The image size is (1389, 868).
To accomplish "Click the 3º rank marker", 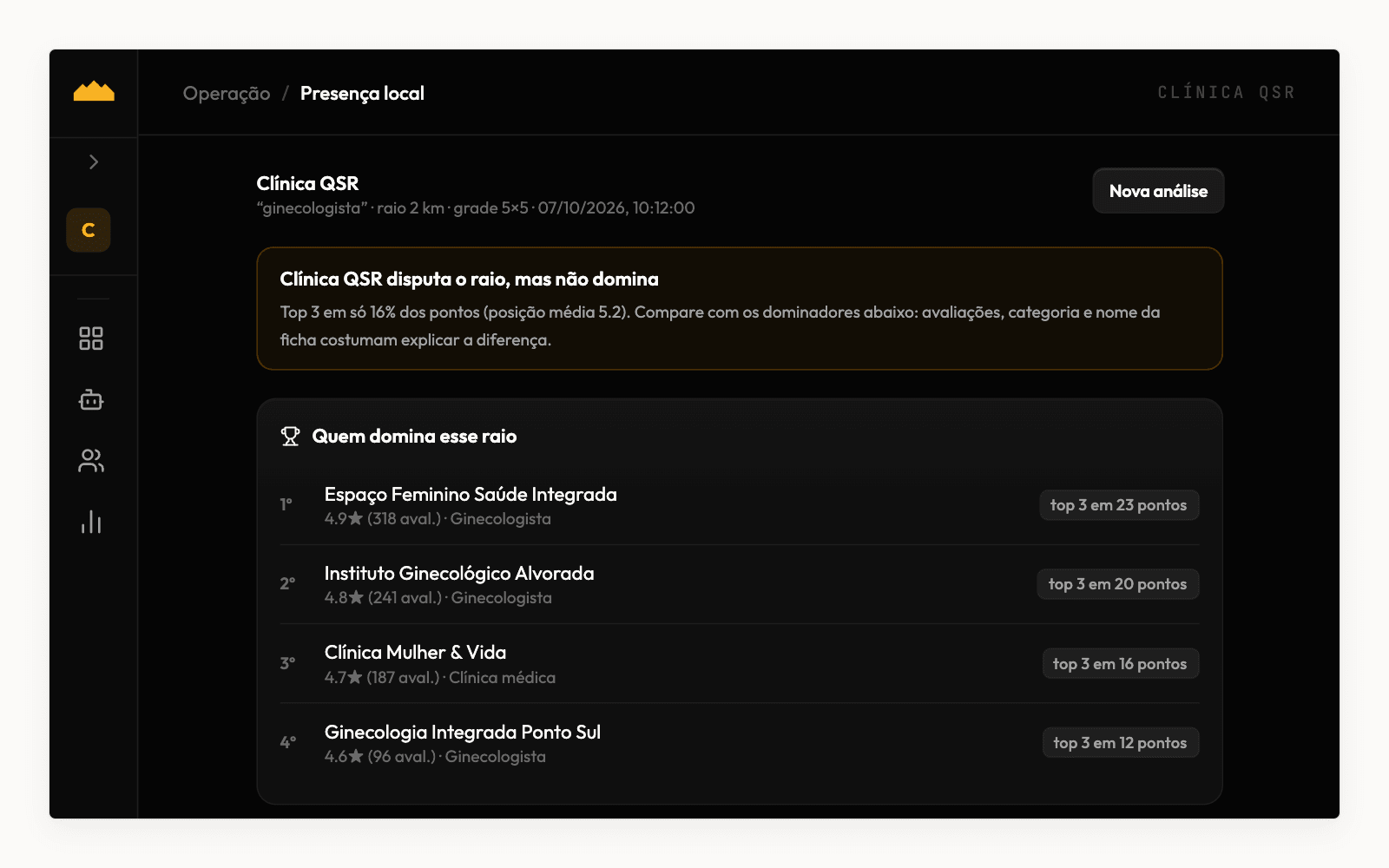I will coord(287,663).
